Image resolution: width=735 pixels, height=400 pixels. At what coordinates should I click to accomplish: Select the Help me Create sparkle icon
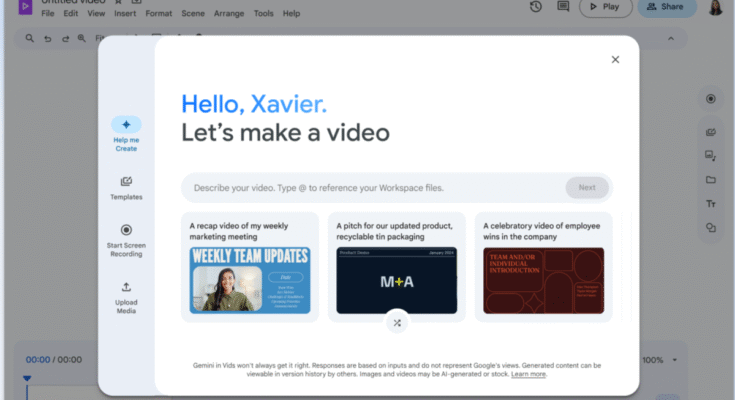click(126, 125)
